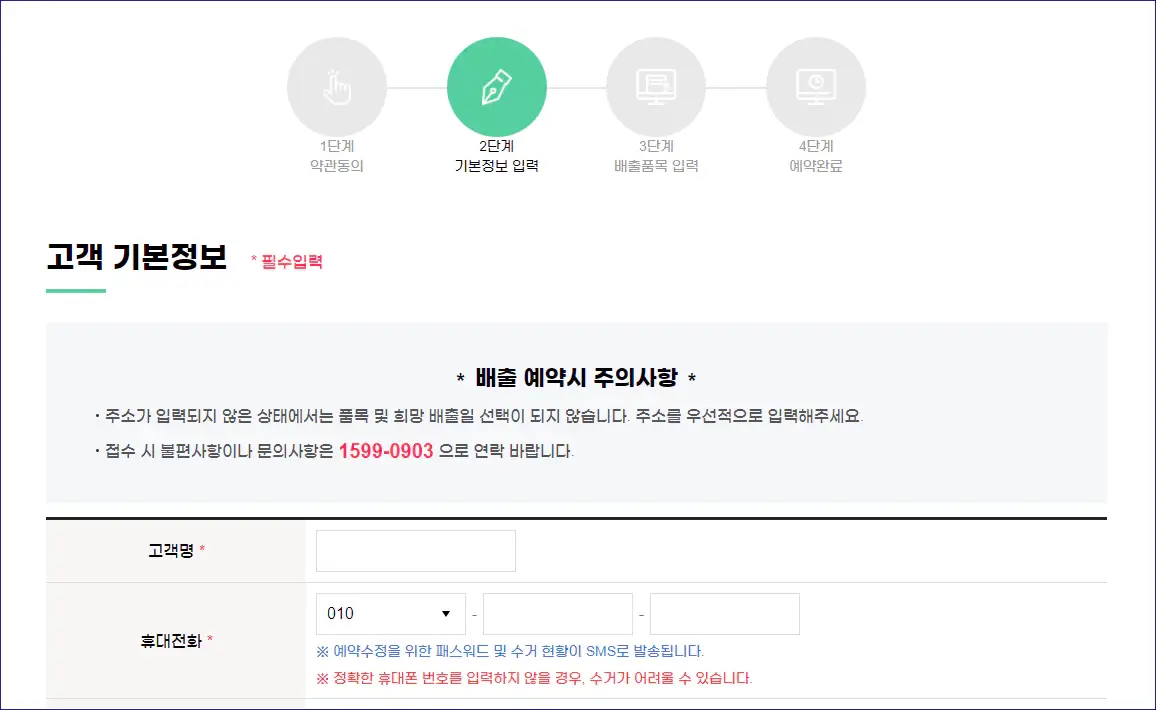Expand the mobile carrier prefix selector
The image size is (1156, 710).
[x=390, y=613]
